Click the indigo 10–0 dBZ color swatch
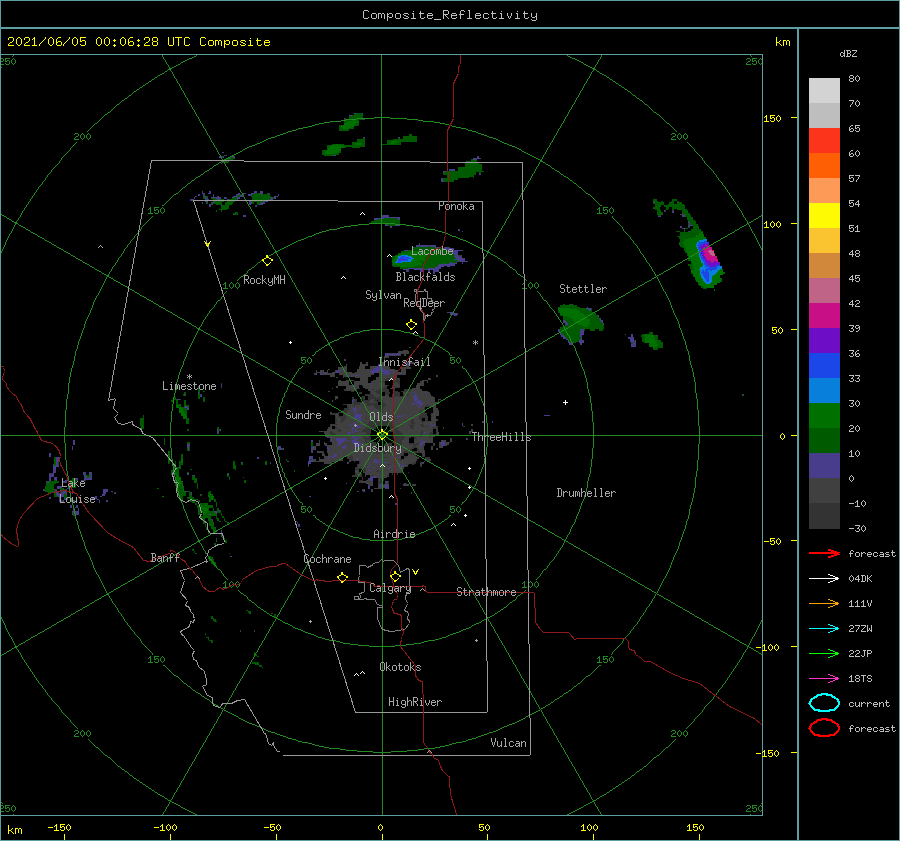 824,466
